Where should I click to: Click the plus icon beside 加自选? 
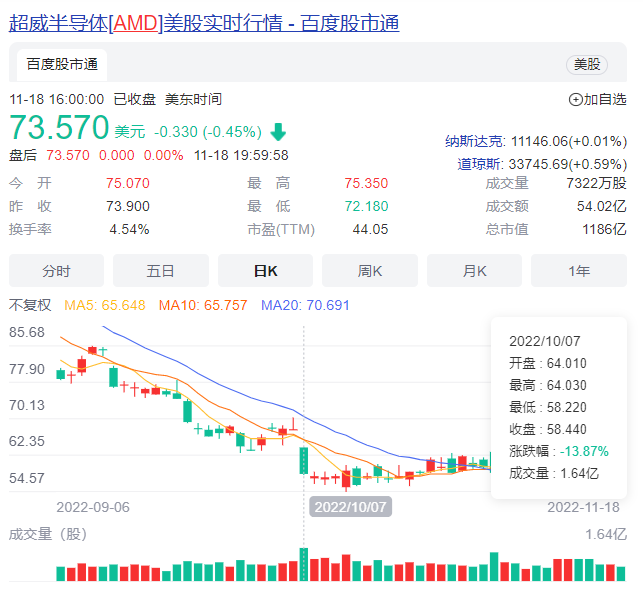point(575,100)
